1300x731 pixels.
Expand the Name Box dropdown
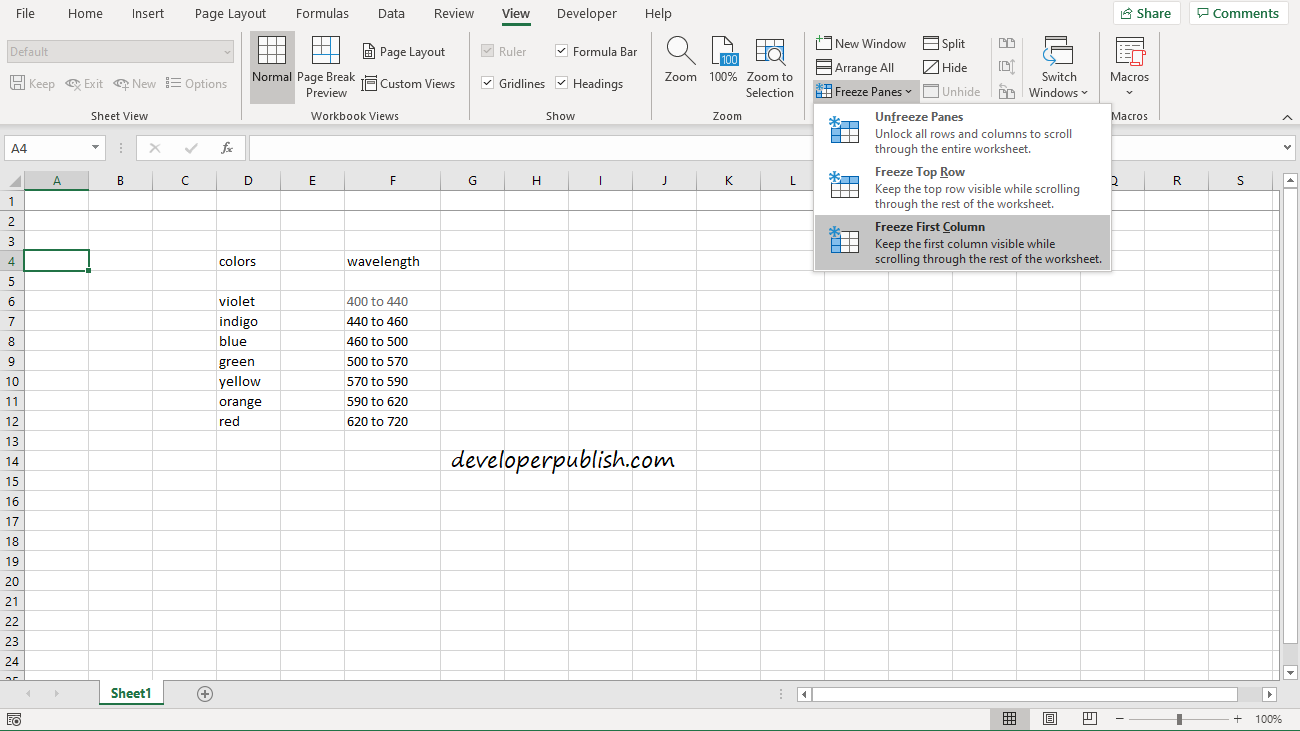coord(95,147)
